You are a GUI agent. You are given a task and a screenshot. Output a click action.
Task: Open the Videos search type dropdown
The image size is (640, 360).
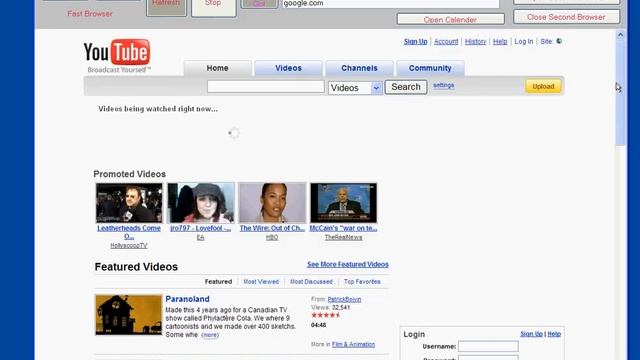(x=355, y=88)
